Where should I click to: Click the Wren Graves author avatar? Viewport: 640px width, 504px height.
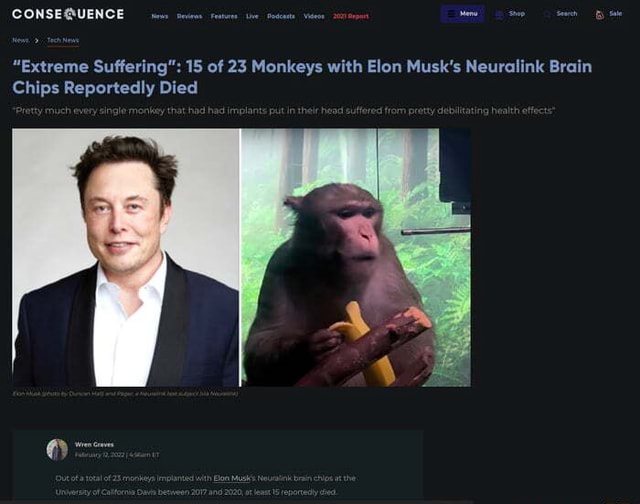tap(57, 450)
